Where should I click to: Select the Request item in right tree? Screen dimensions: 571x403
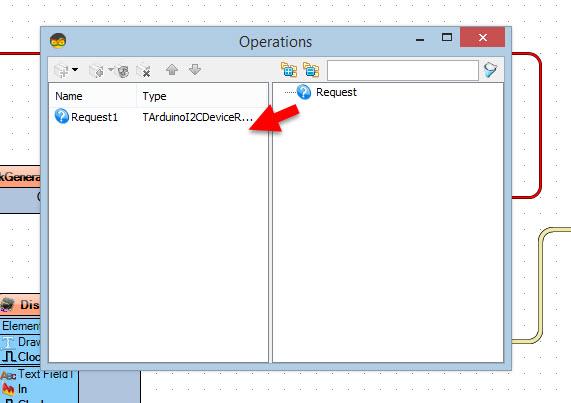[x=336, y=92]
